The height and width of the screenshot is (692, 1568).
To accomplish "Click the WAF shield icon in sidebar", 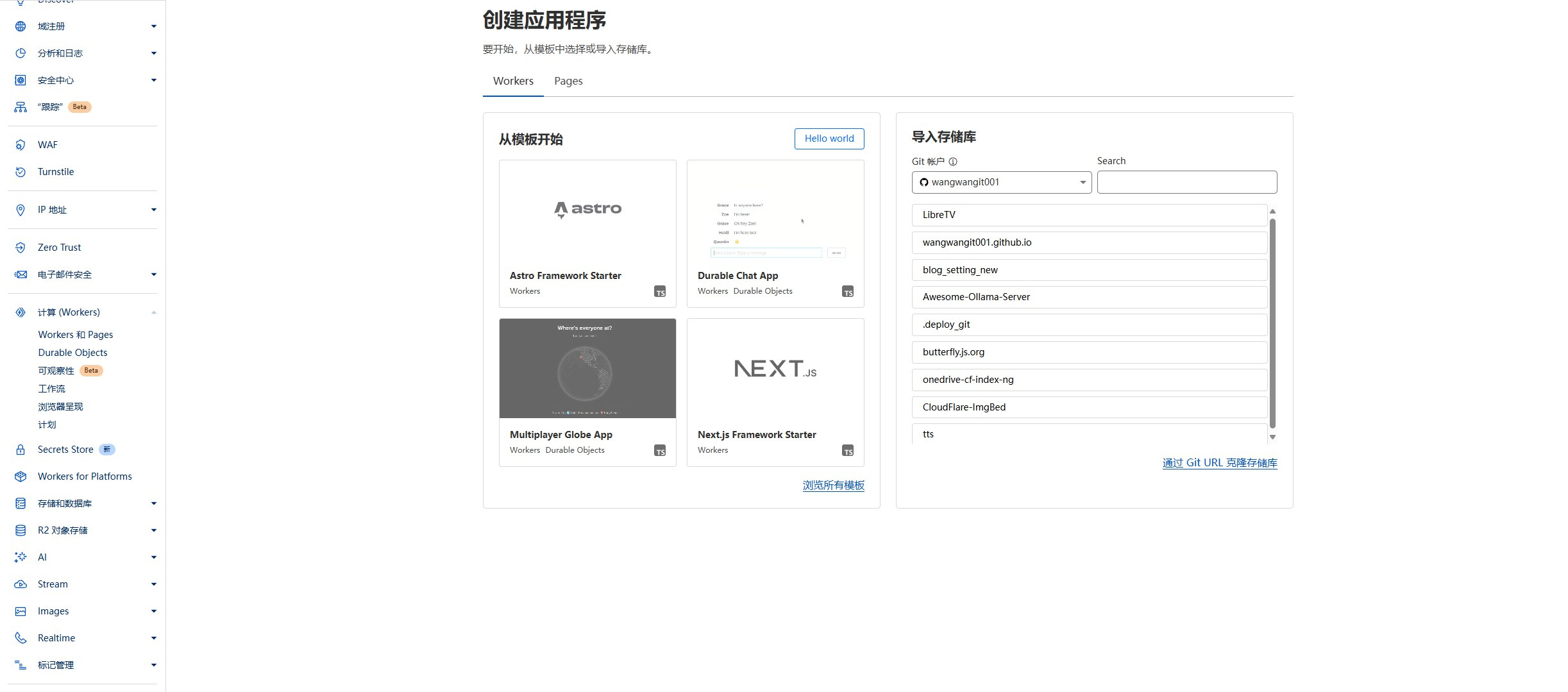I will (x=21, y=145).
